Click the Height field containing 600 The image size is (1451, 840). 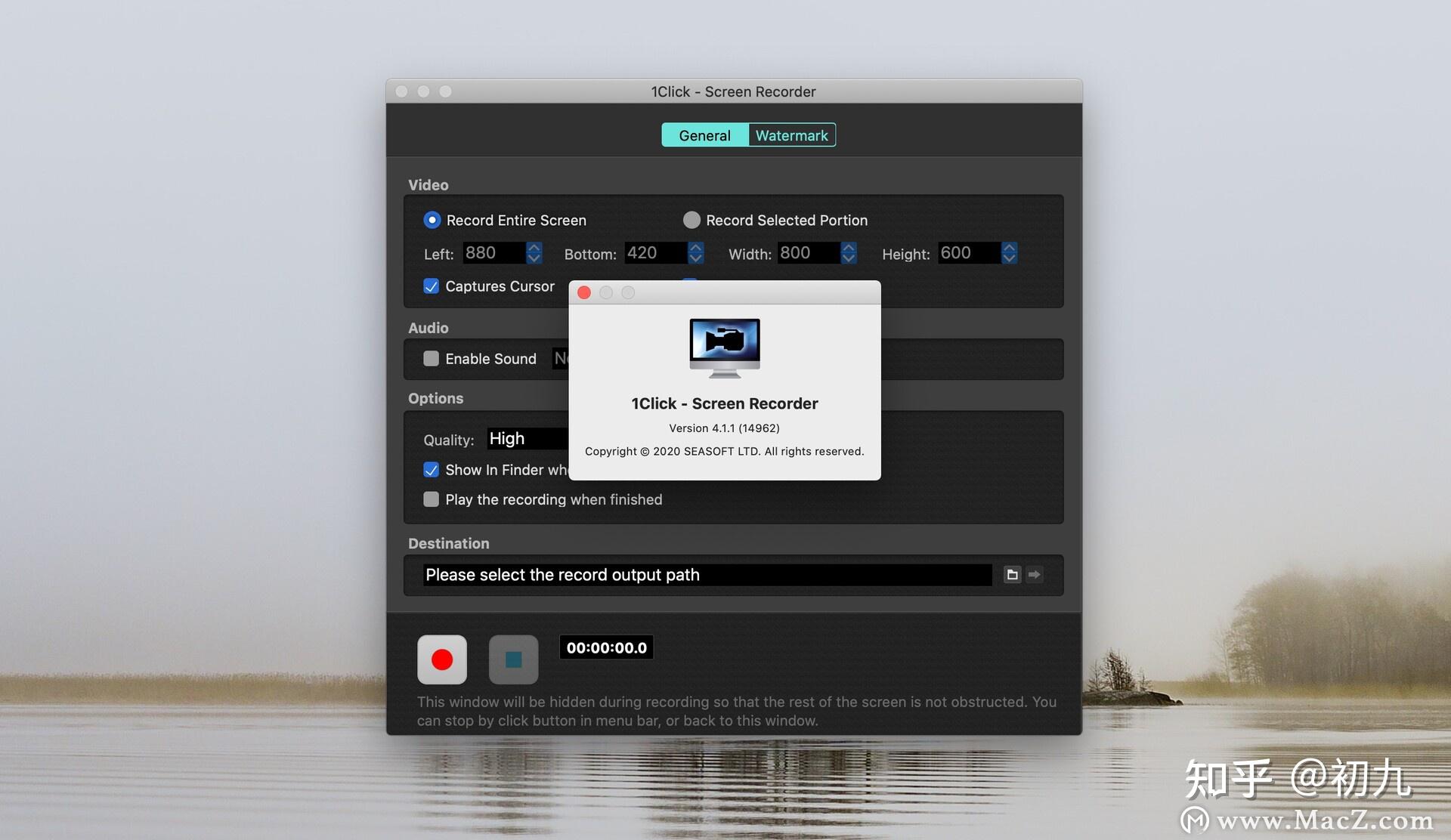970,253
